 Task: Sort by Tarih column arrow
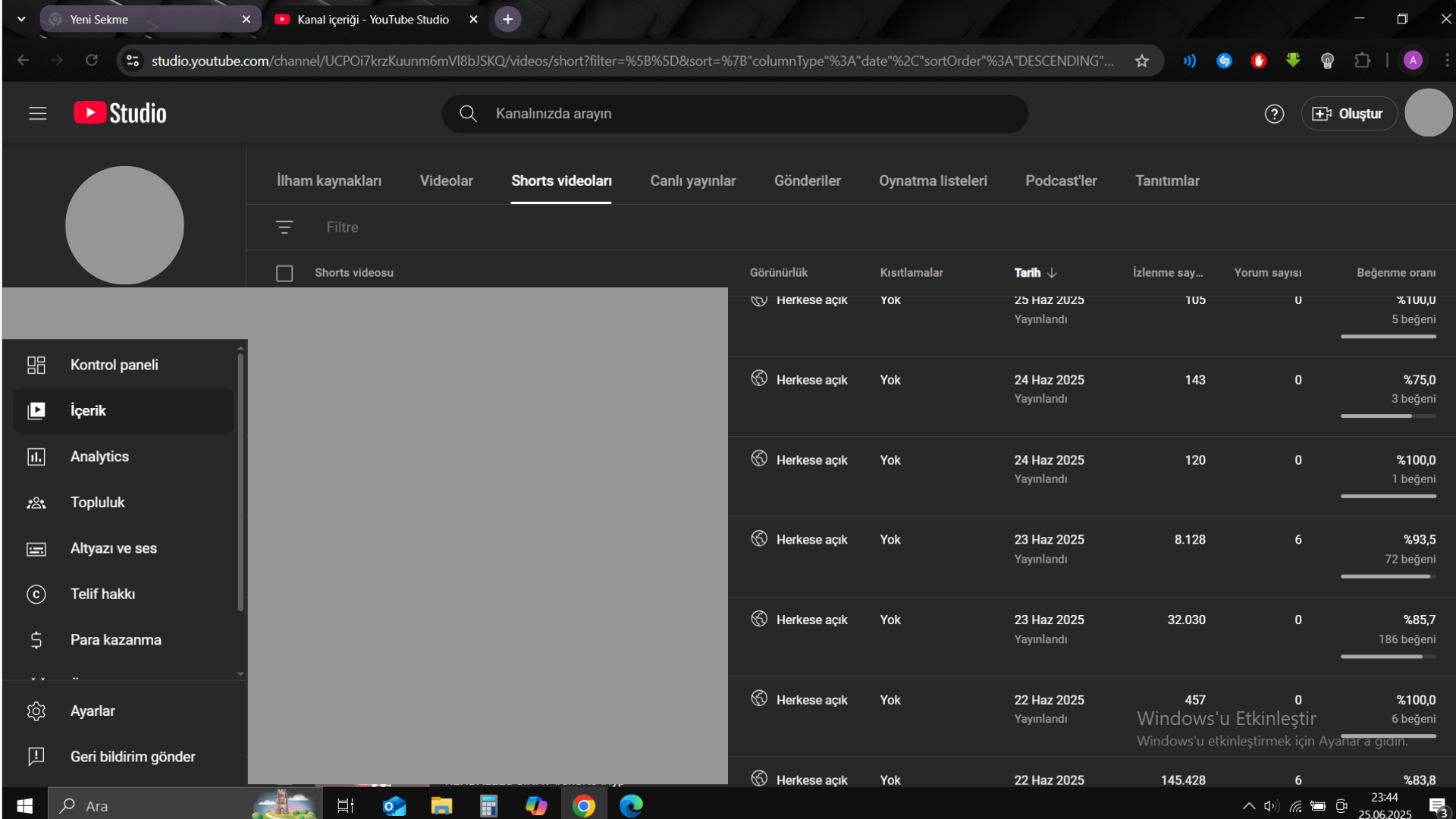(1052, 273)
